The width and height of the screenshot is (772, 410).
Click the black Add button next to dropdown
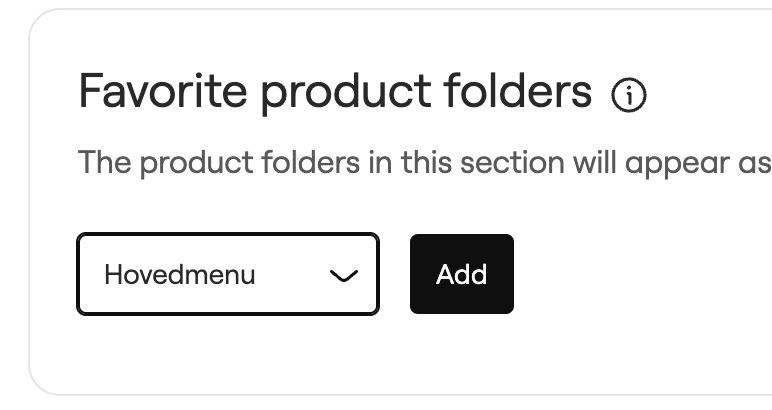point(462,274)
